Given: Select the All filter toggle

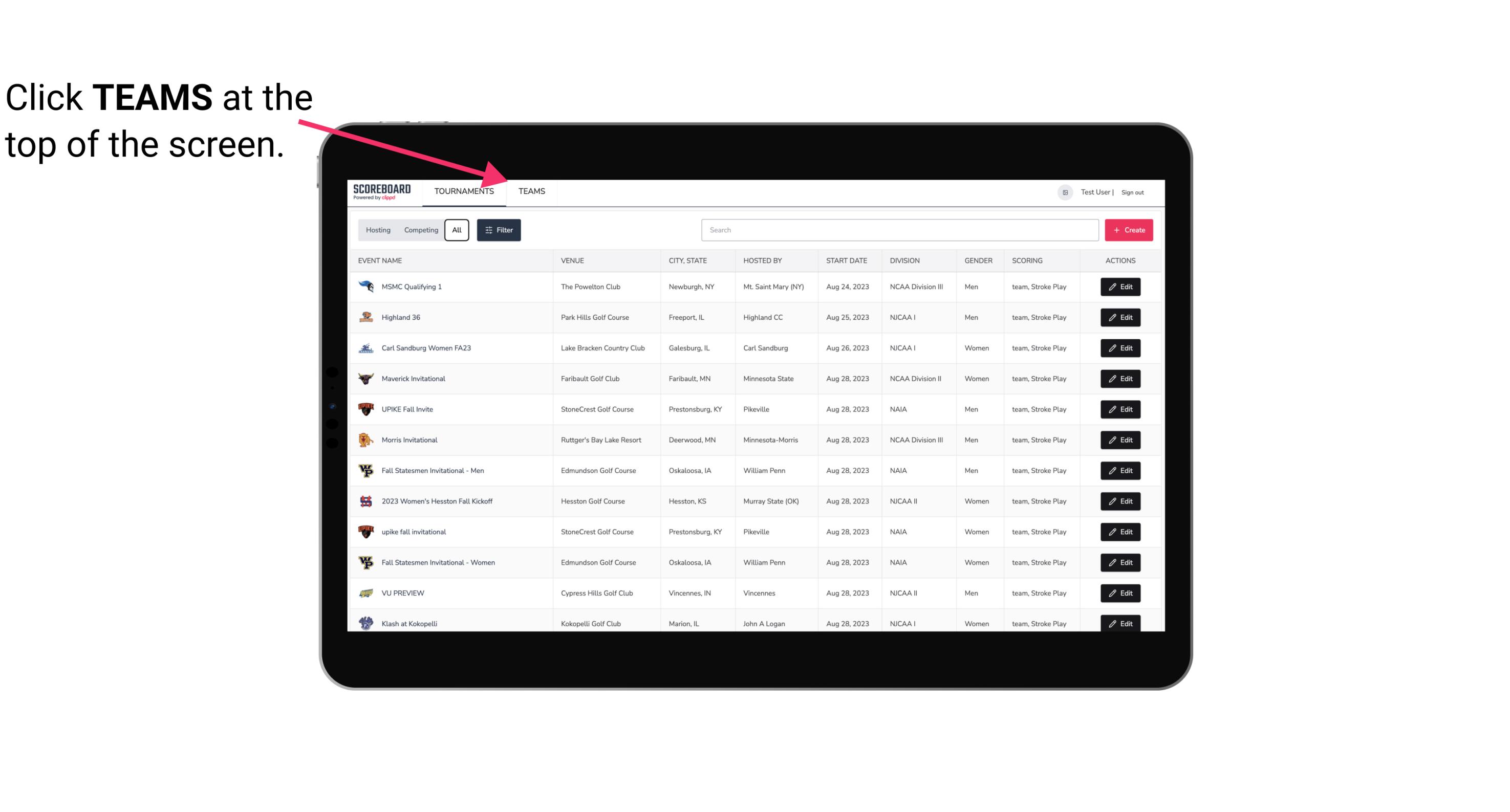Looking at the screenshot, I should [x=457, y=230].
